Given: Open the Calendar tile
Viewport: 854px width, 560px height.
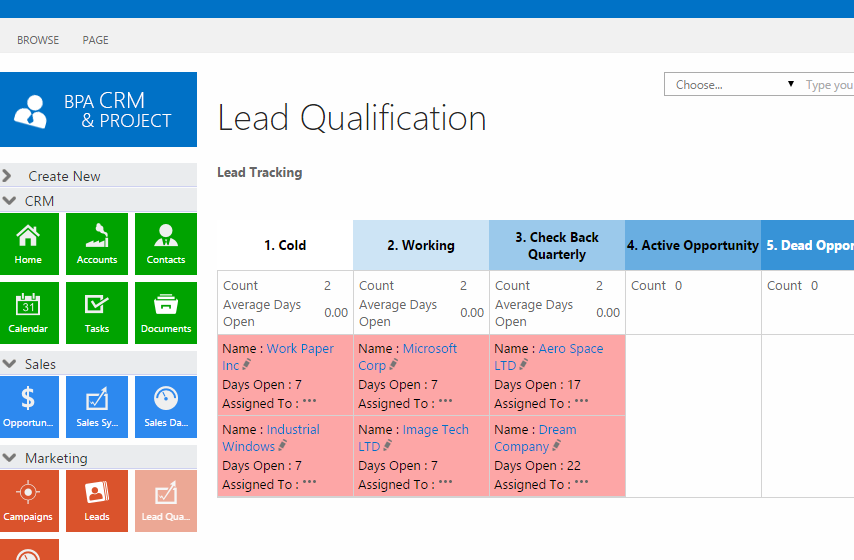Looking at the screenshot, I should 29,313.
